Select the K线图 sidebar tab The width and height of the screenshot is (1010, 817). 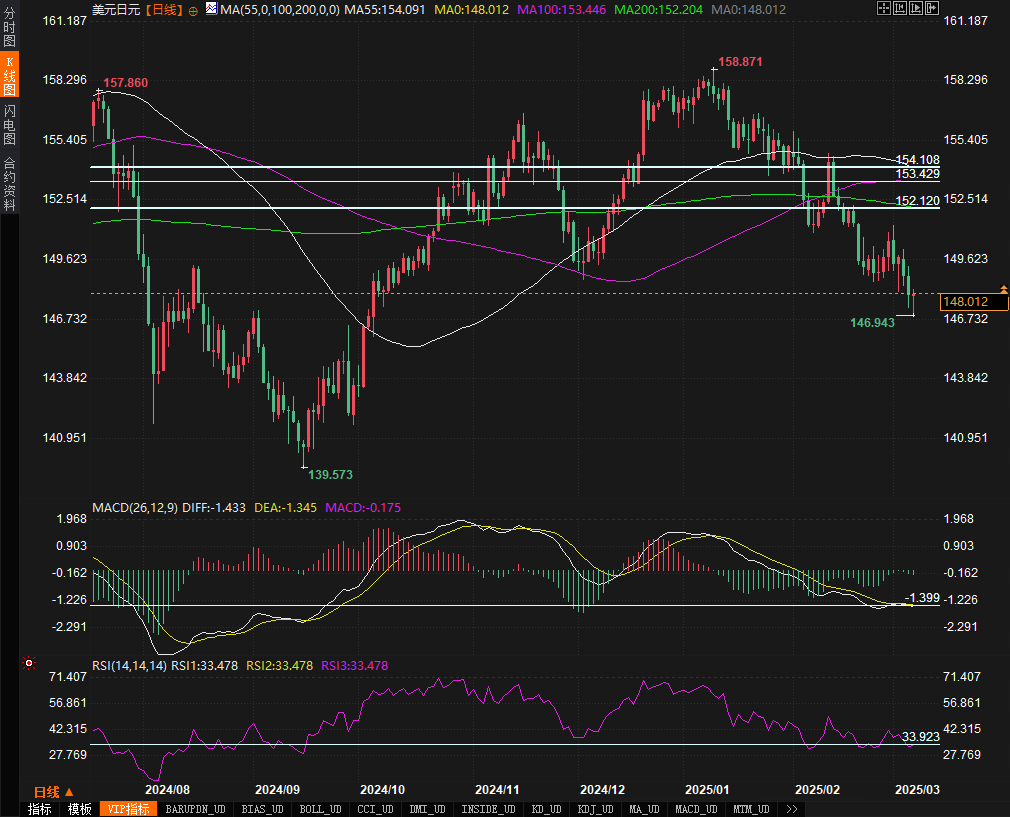tap(9, 76)
